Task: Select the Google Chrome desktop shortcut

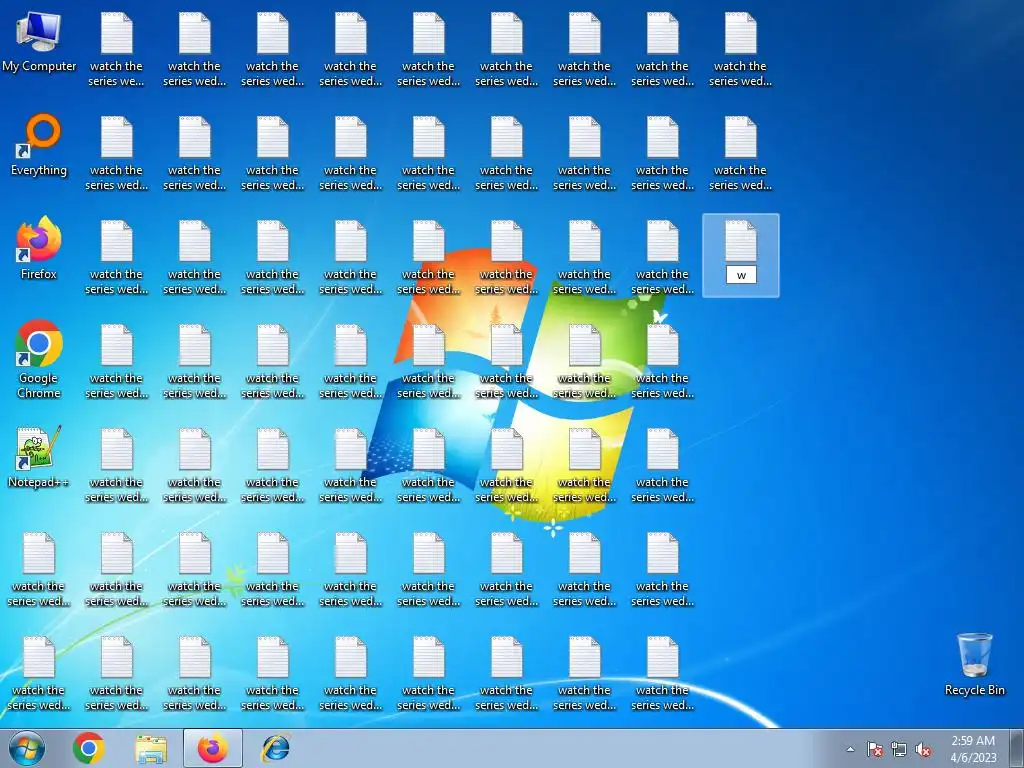Action: (39, 359)
